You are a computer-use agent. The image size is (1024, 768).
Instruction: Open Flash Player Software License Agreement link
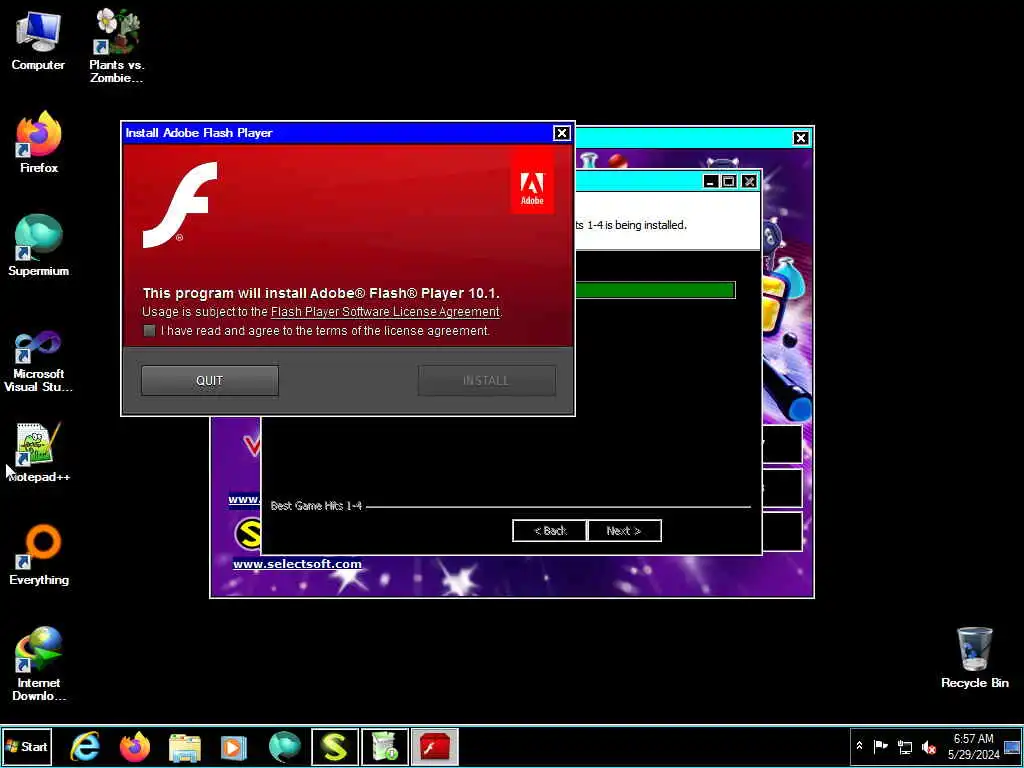click(385, 312)
